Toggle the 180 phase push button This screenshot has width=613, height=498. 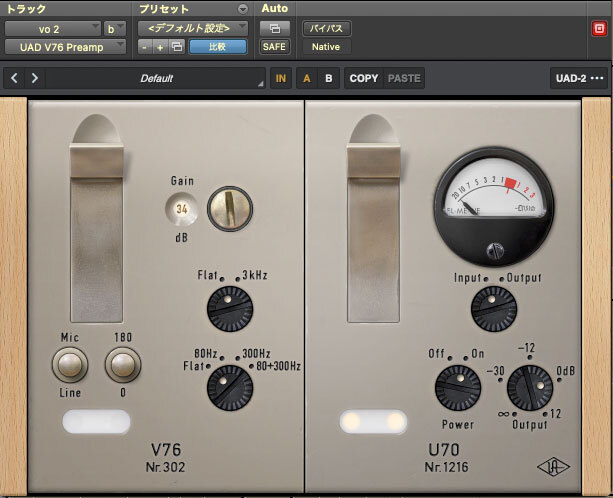point(123,365)
